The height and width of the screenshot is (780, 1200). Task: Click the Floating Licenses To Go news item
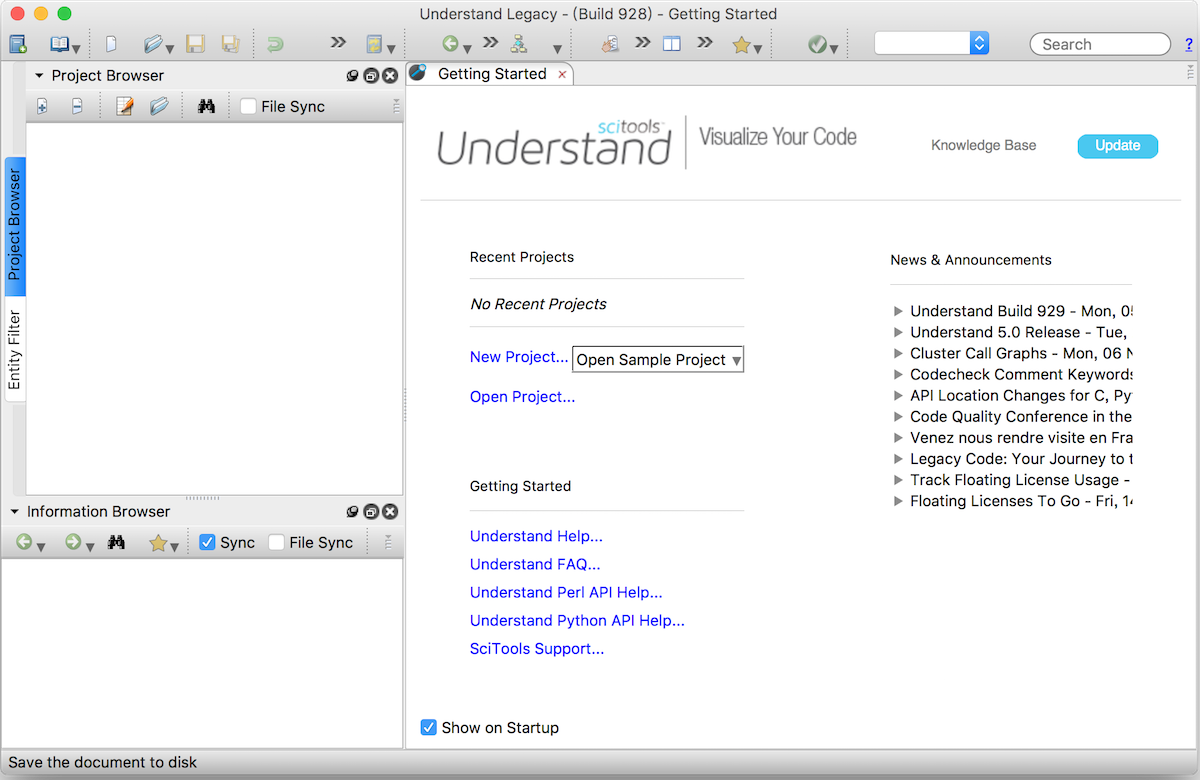1021,501
